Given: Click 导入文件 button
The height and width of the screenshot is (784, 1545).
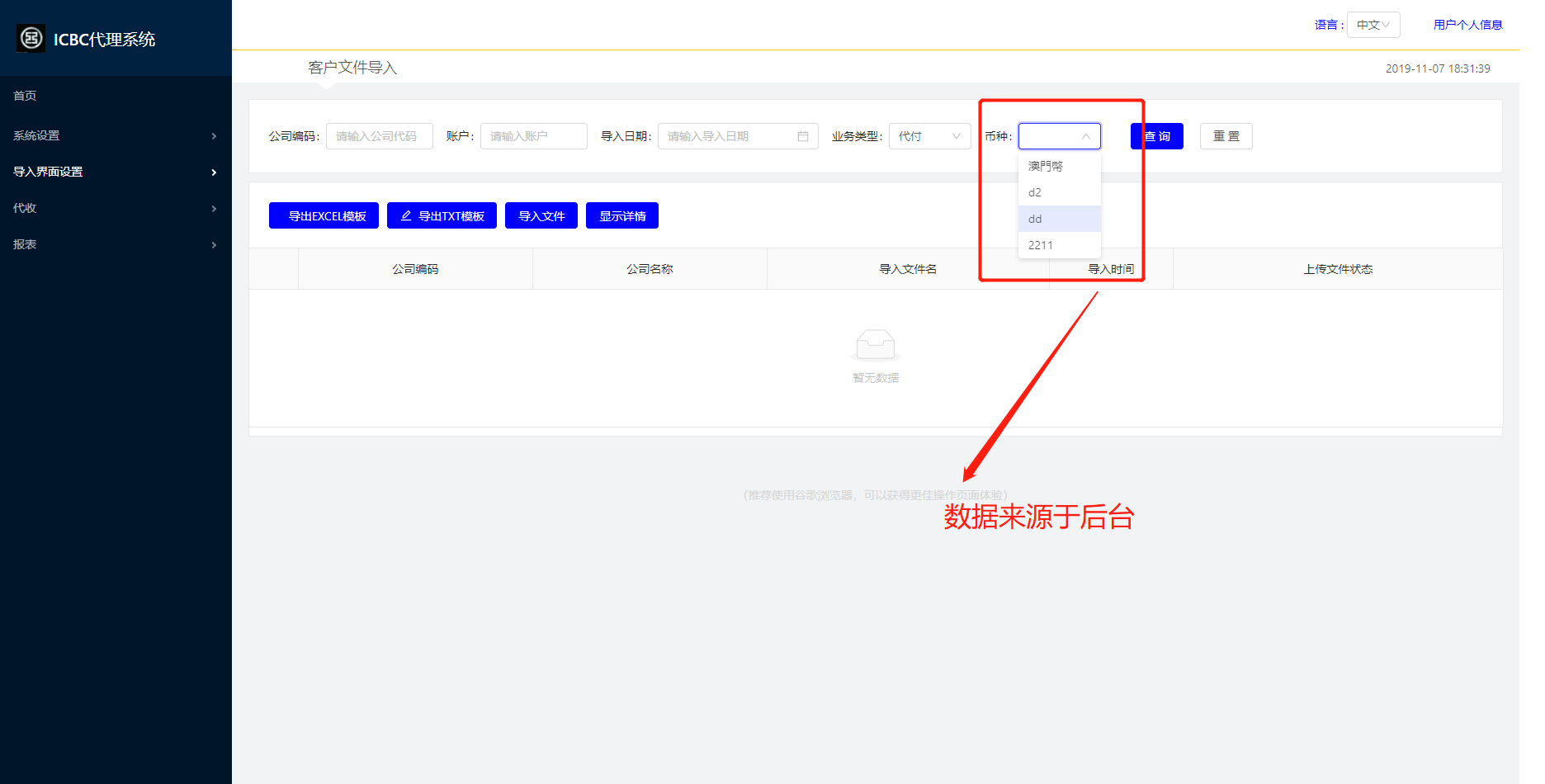Looking at the screenshot, I should pos(541,215).
